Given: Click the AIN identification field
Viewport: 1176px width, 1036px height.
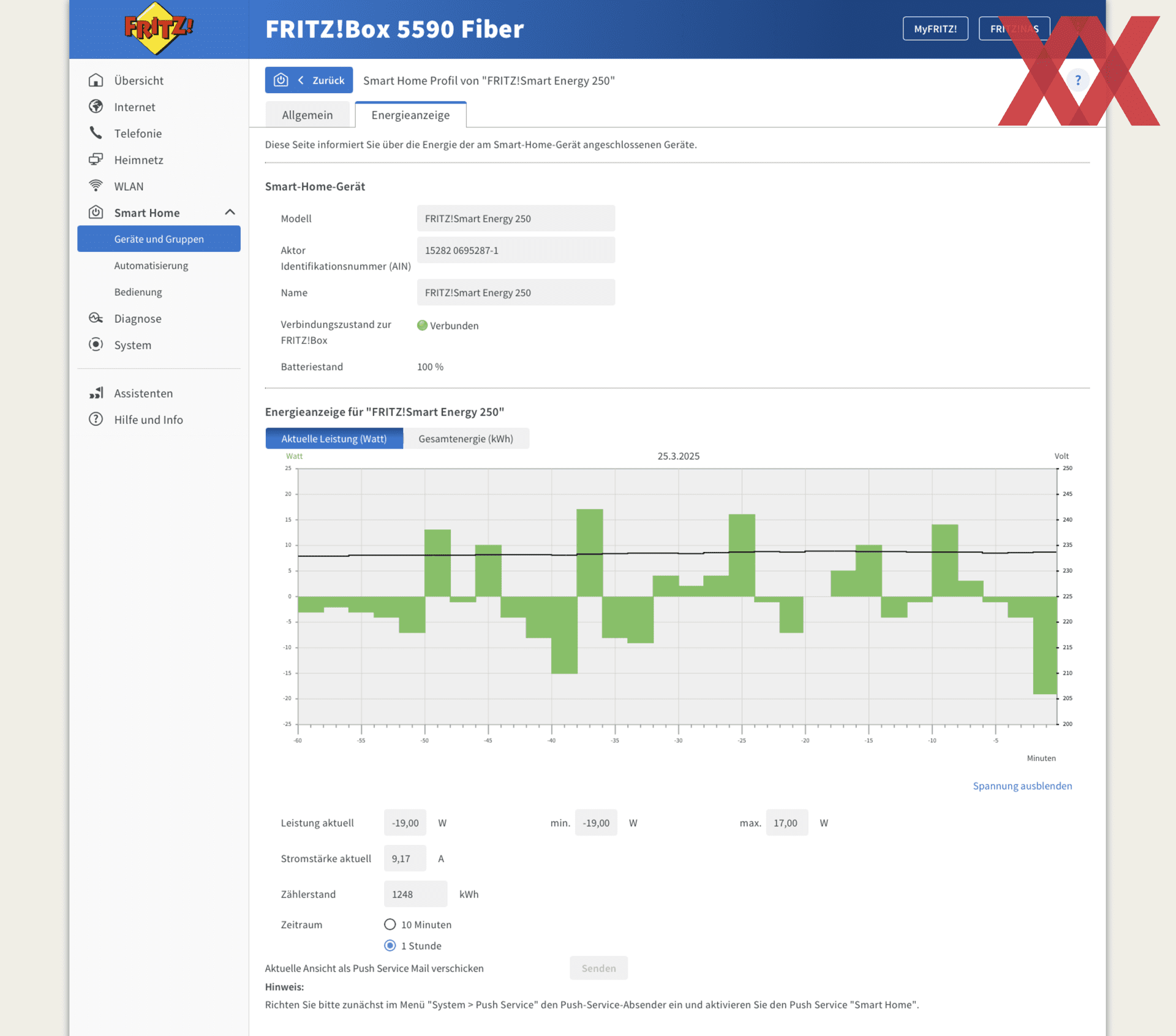Looking at the screenshot, I should pyautogui.click(x=516, y=250).
